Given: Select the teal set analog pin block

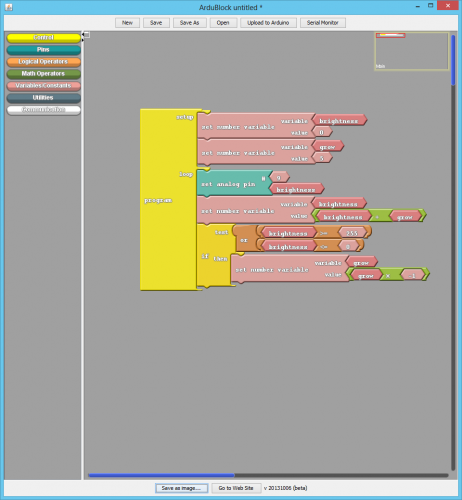Looking at the screenshot, I should point(233,183).
